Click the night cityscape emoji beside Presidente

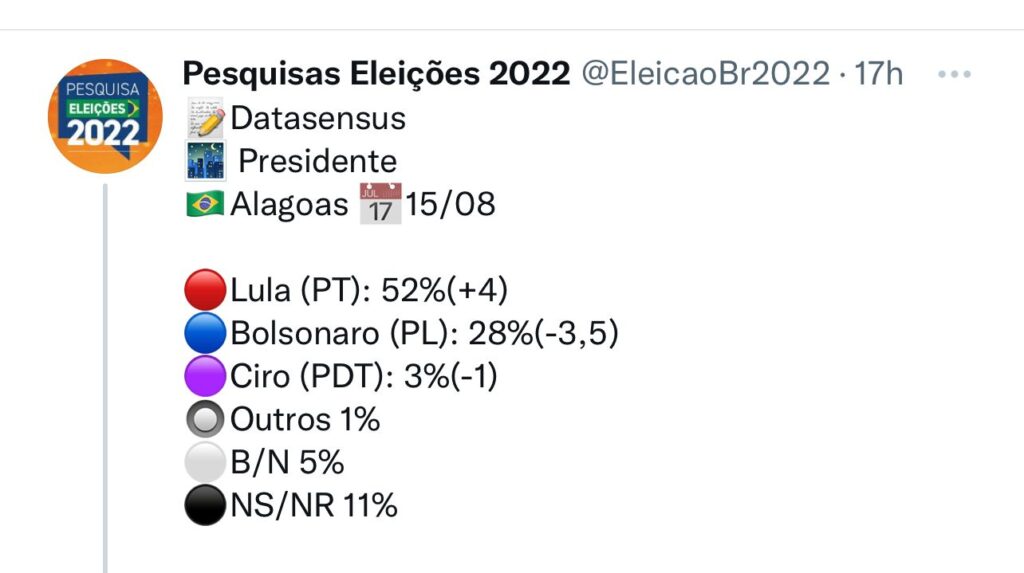(x=205, y=161)
